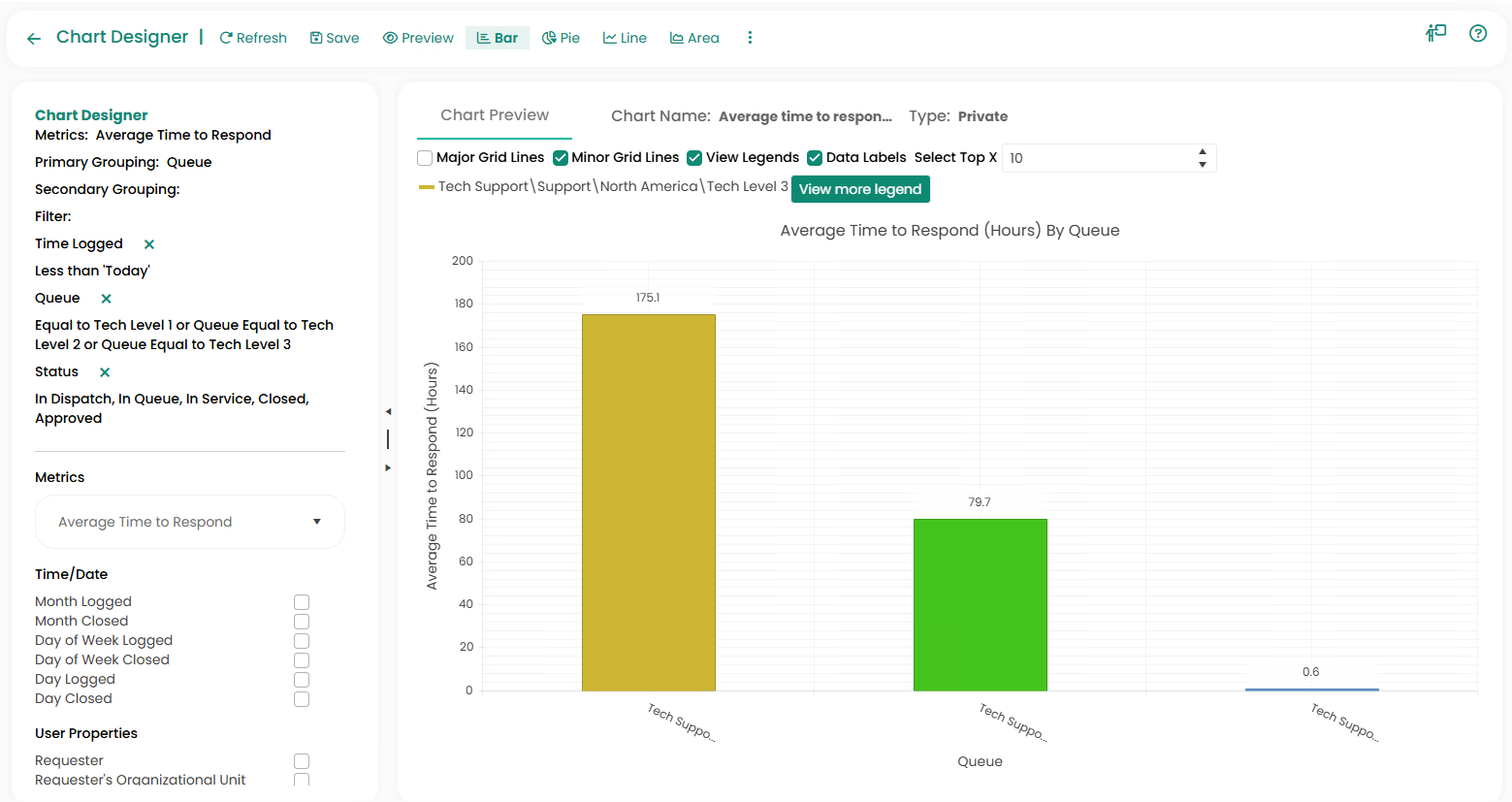
Task: Remove the Time Logged filter
Action: click(x=149, y=244)
